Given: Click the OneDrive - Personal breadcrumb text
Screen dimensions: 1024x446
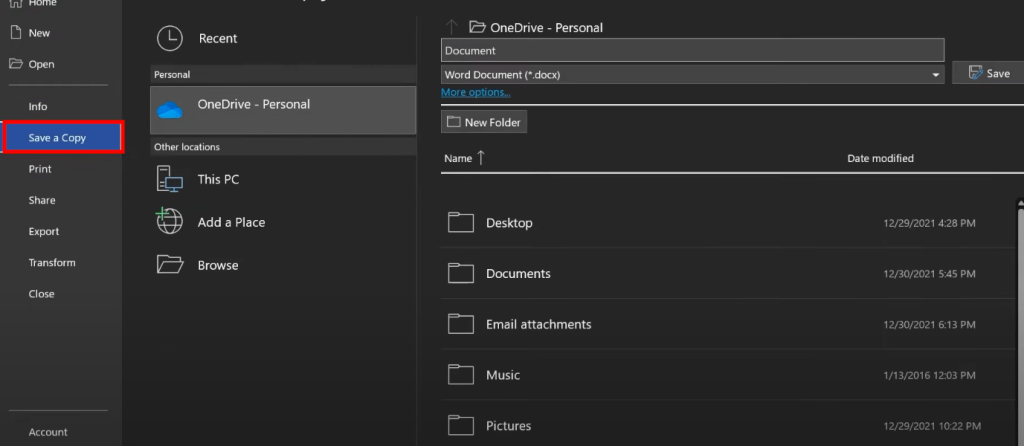Looking at the screenshot, I should [x=547, y=28].
